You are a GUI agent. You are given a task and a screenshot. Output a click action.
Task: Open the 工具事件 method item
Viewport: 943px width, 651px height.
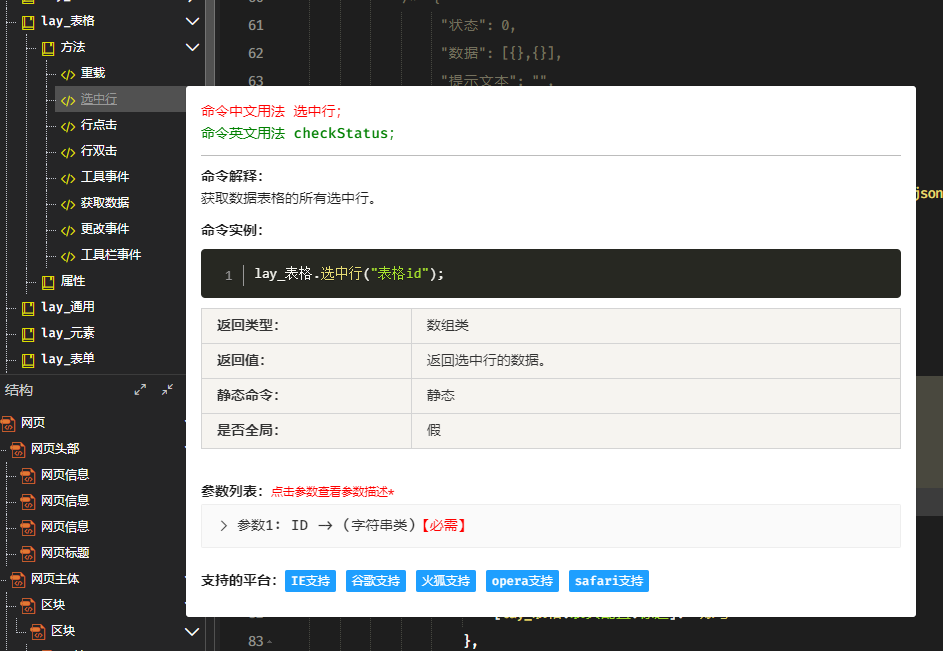click(x=105, y=176)
